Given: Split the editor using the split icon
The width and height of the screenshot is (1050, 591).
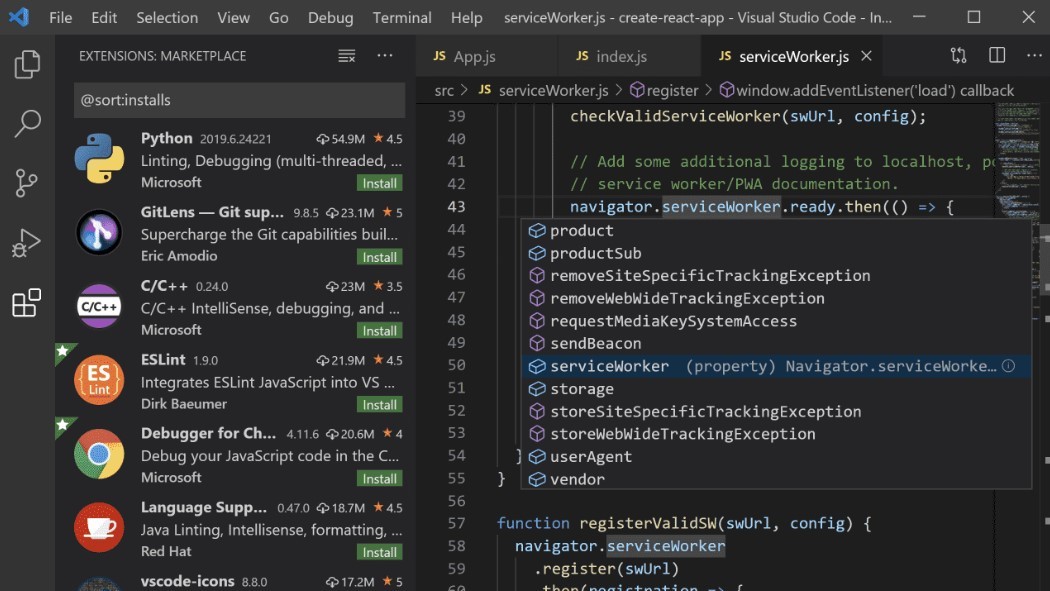Looking at the screenshot, I should pos(996,56).
